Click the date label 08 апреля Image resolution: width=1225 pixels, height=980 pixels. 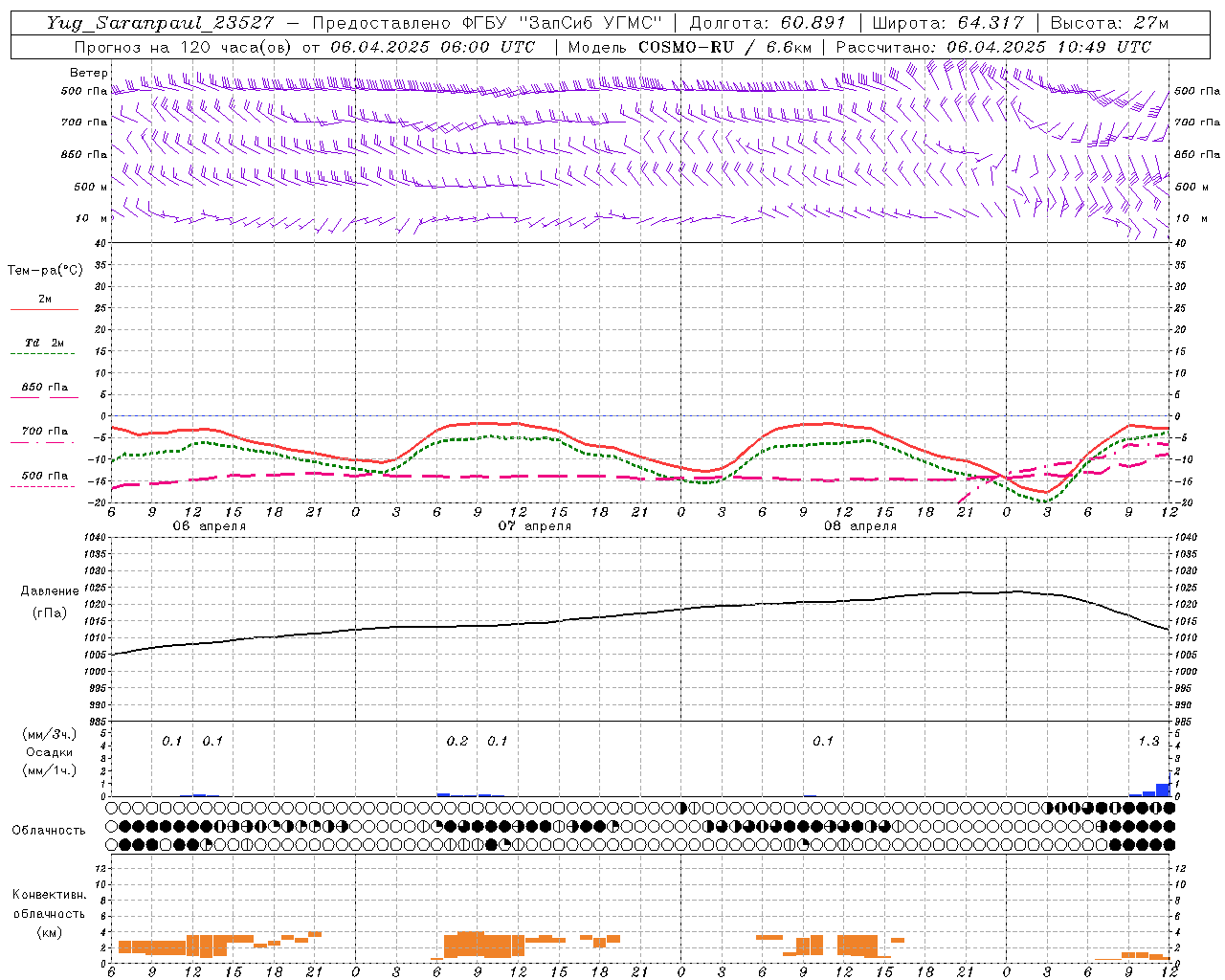click(x=859, y=526)
